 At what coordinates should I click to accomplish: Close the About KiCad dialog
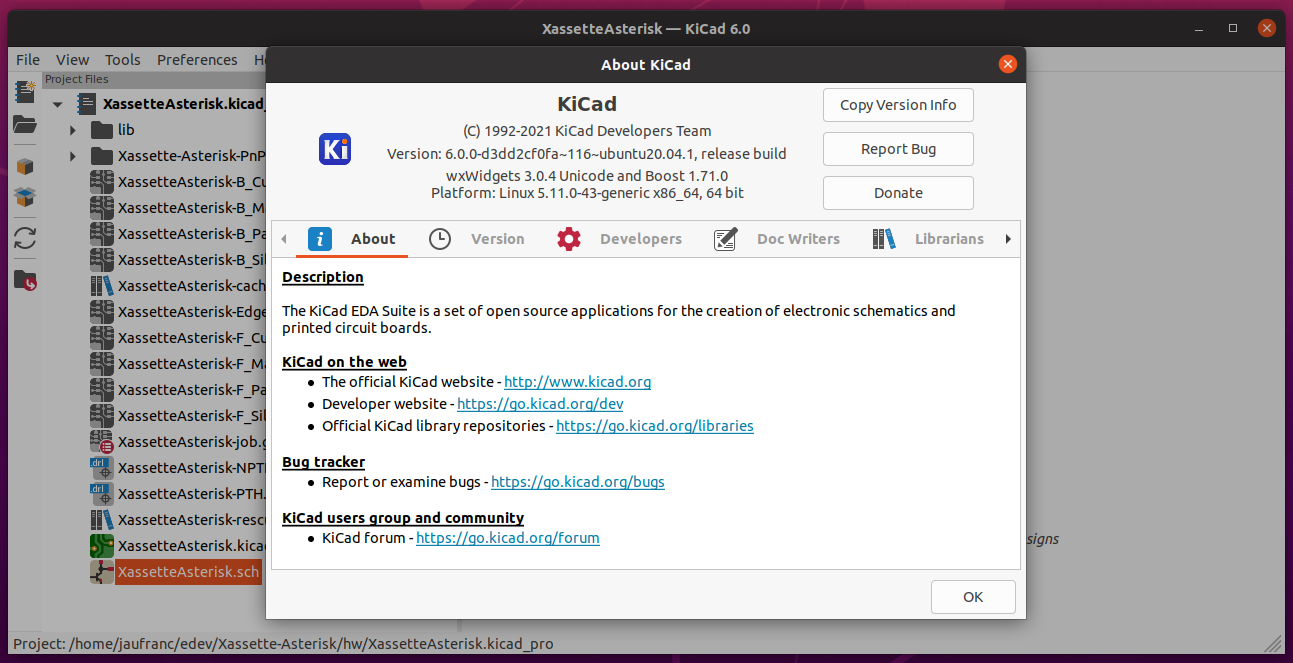[x=1008, y=65]
